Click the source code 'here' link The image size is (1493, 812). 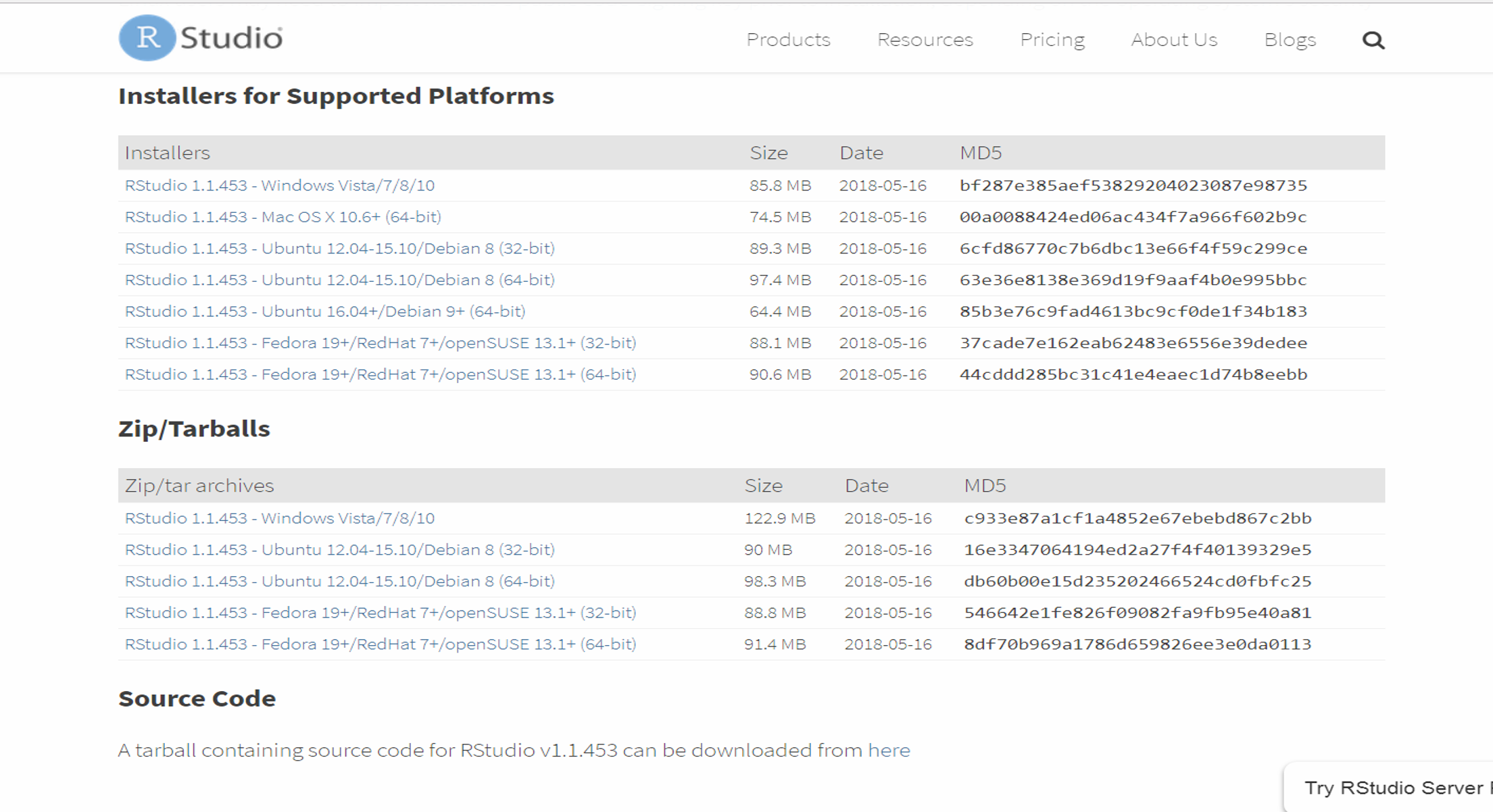[889, 751]
